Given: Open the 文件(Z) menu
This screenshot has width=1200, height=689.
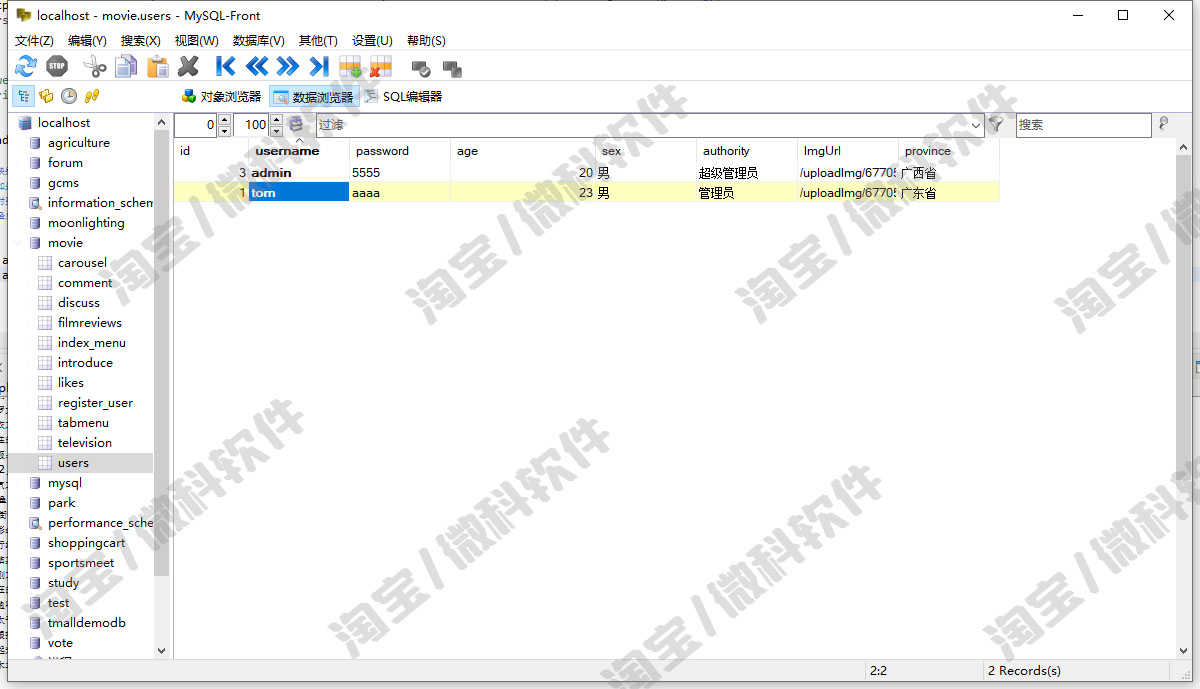Looking at the screenshot, I should pyautogui.click(x=34, y=41).
